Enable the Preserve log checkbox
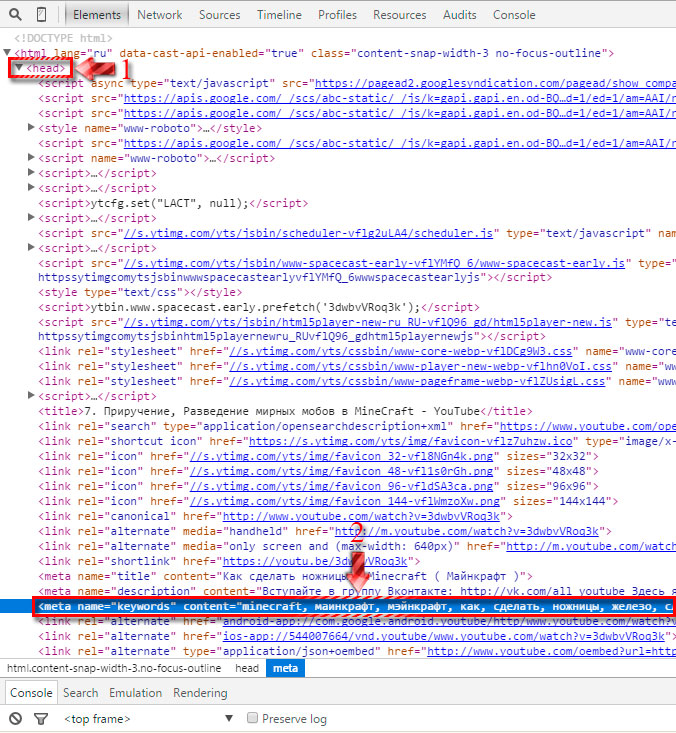Viewport: 676px width, 733px height. [253, 718]
